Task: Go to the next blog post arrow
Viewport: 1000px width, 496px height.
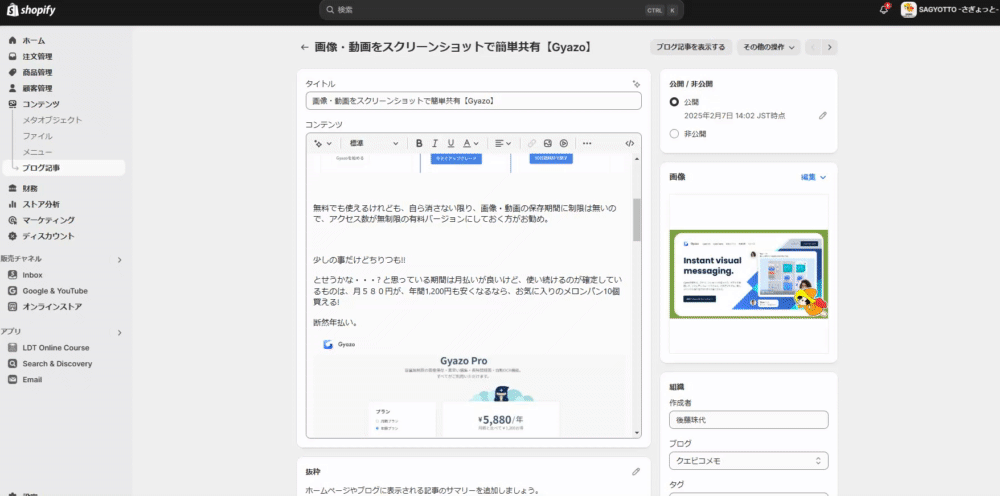Action: click(830, 47)
